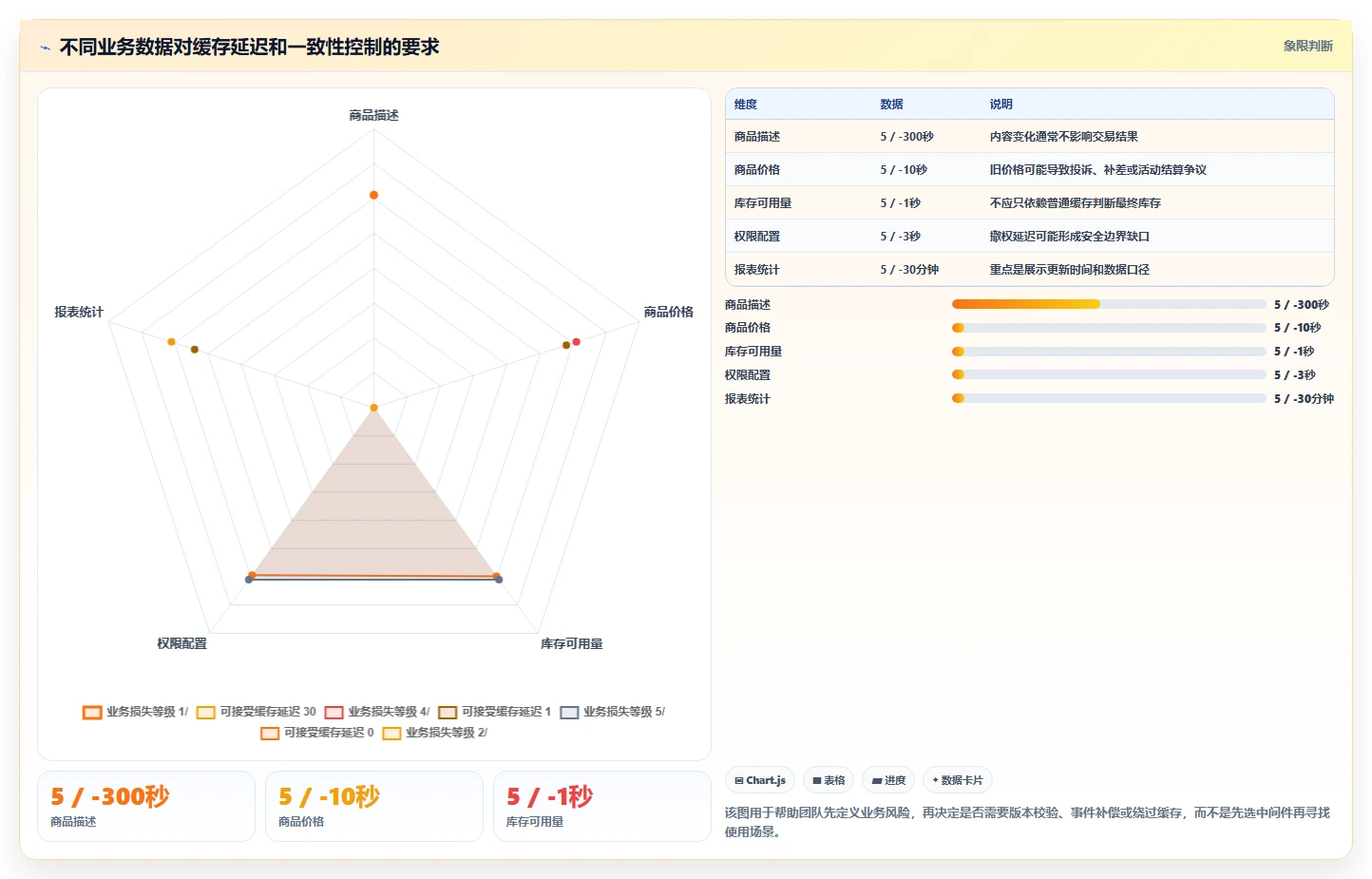Viewport: 1372px width, 879px height.
Task: Click the '5 / -10秒' table cell
Action: [904, 170]
